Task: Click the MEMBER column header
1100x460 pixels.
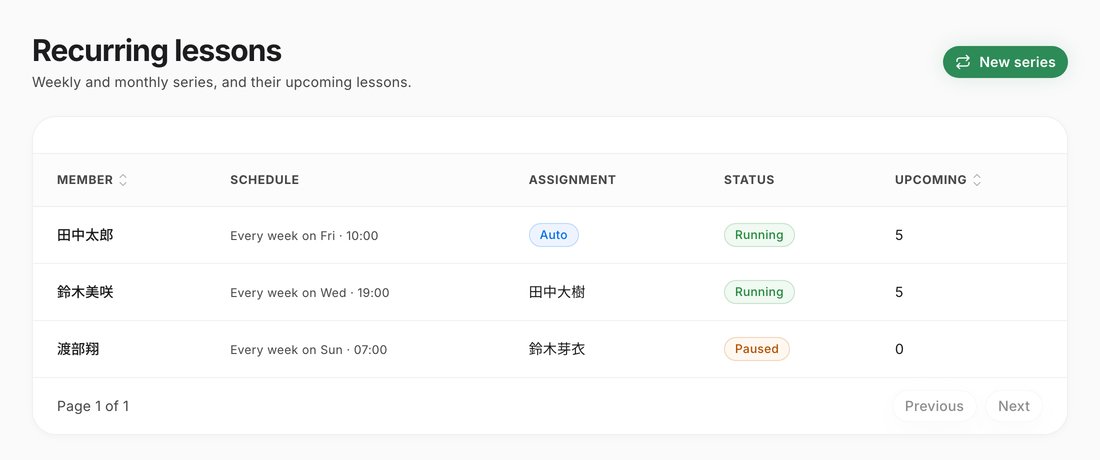Action: pos(85,180)
